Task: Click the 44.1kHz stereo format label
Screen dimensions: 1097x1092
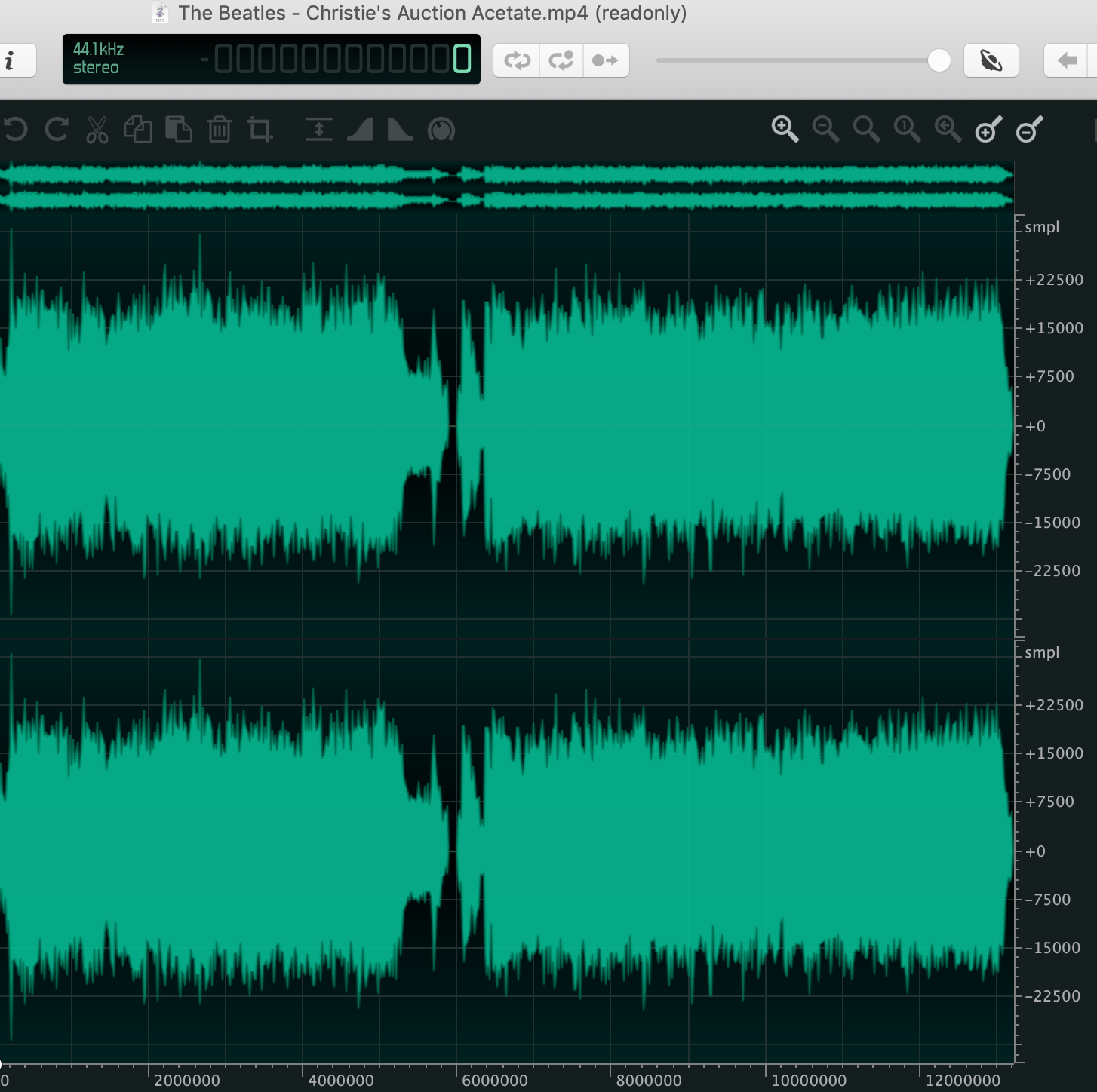Action: pos(98,59)
